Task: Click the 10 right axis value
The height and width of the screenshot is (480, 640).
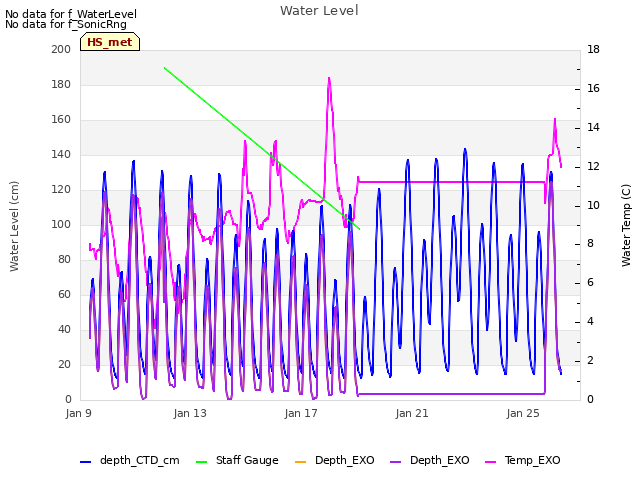Action: coord(593,205)
